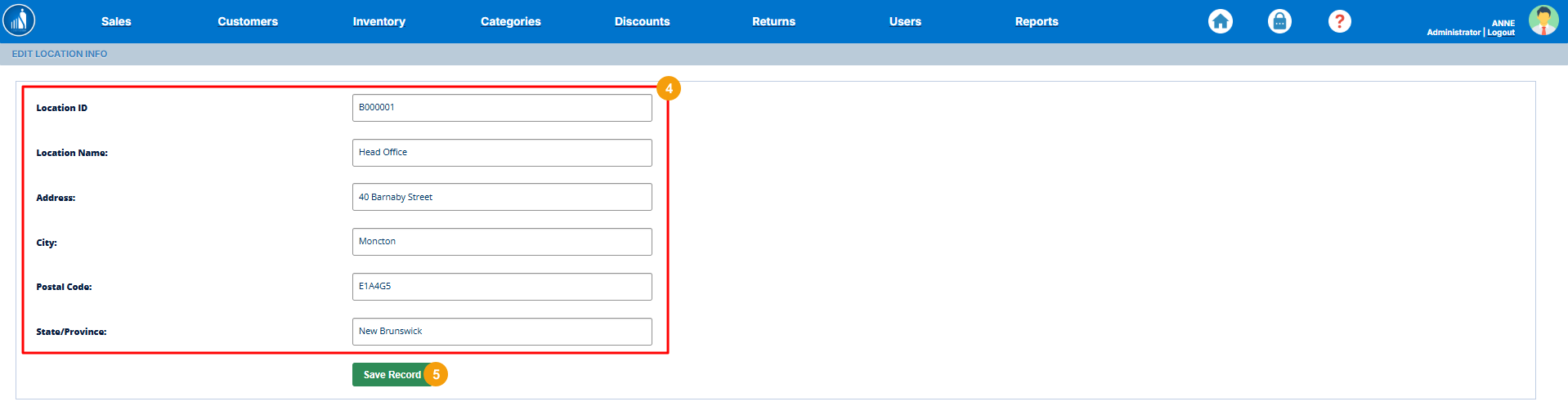
Task: Go to the Discounts menu
Action: [x=642, y=21]
